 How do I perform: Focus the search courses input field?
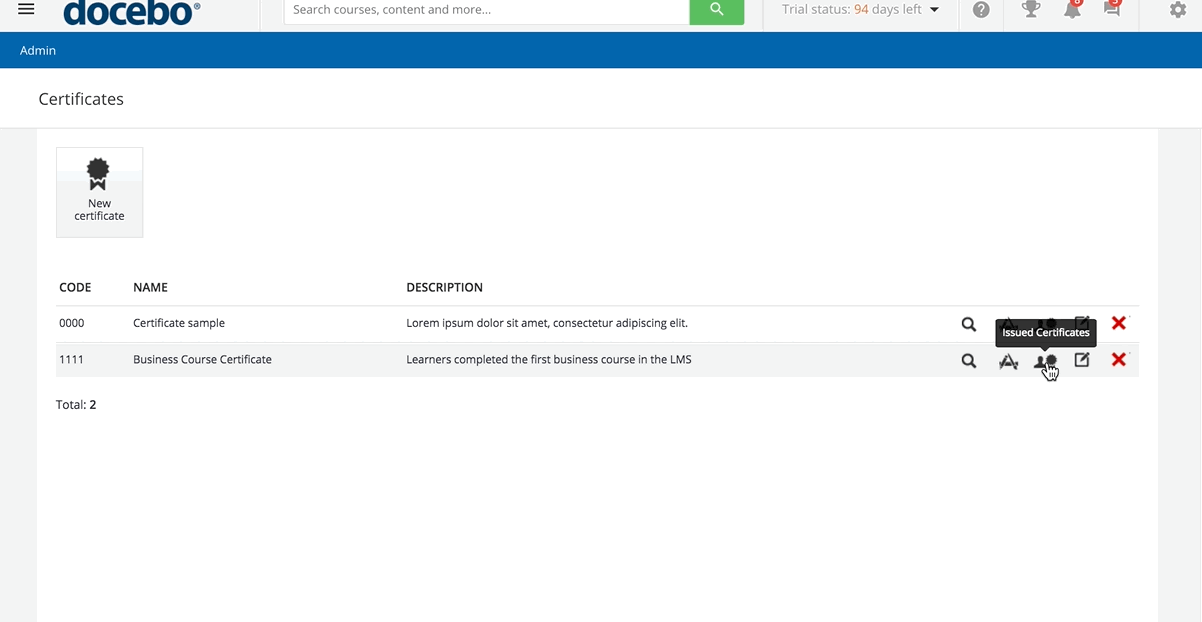(x=486, y=10)
